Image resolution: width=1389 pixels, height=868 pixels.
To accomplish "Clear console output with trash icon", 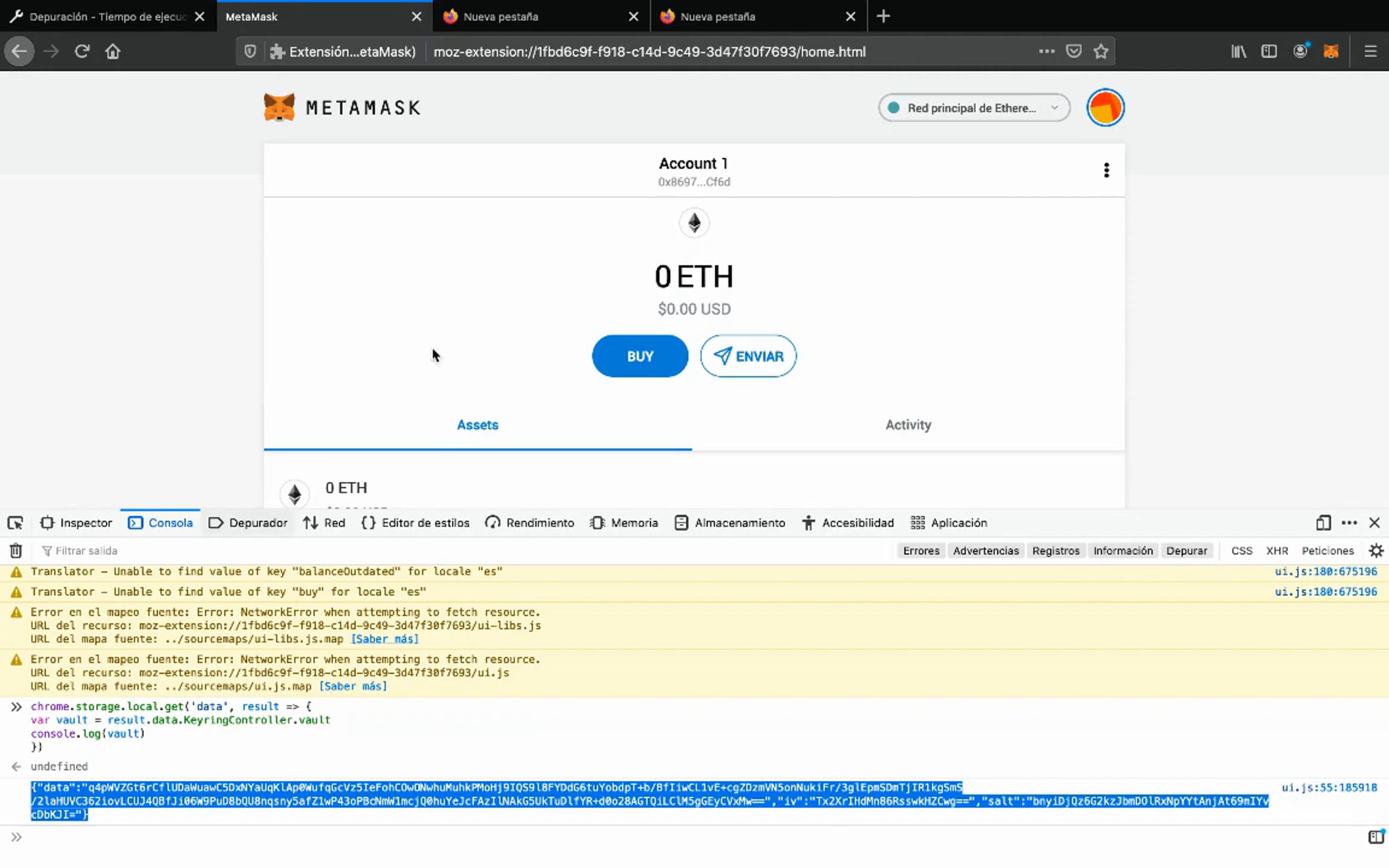I will [16, 551].
